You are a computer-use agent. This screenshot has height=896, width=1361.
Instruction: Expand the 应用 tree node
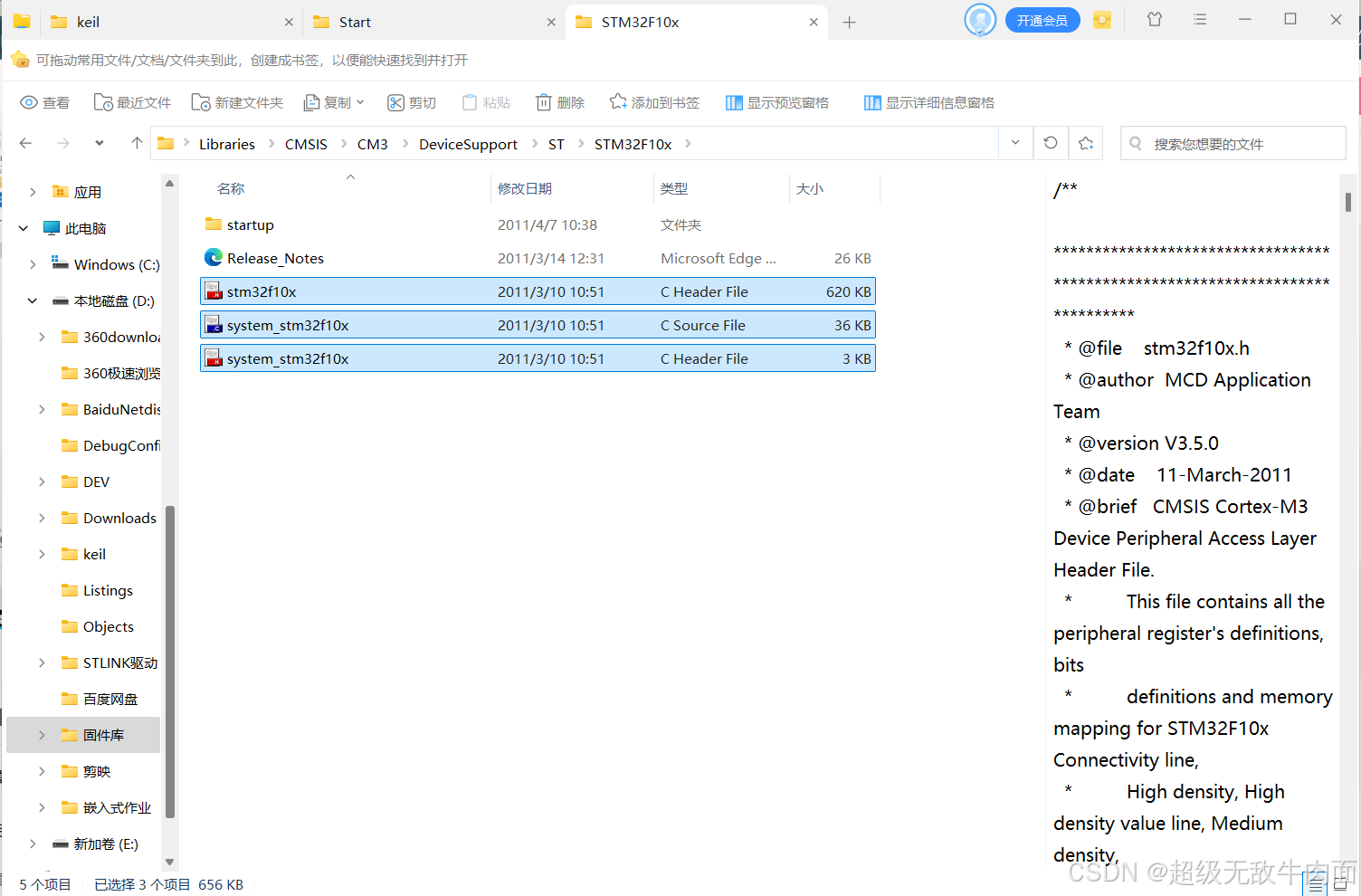tap(33, 192)
